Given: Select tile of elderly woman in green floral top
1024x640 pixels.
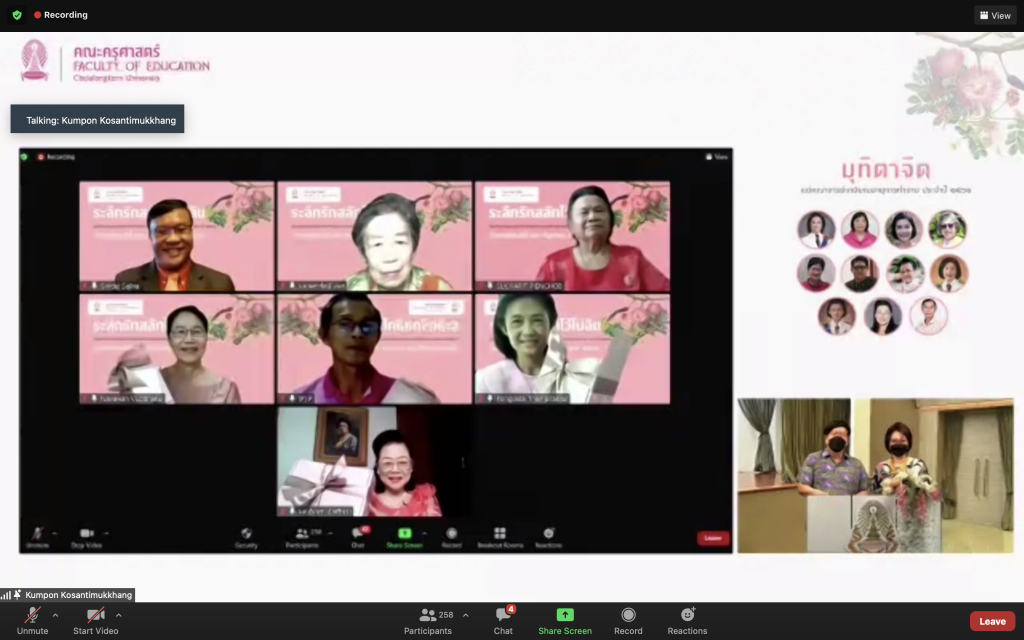Looking at the screenshot, I should [374, 236].
